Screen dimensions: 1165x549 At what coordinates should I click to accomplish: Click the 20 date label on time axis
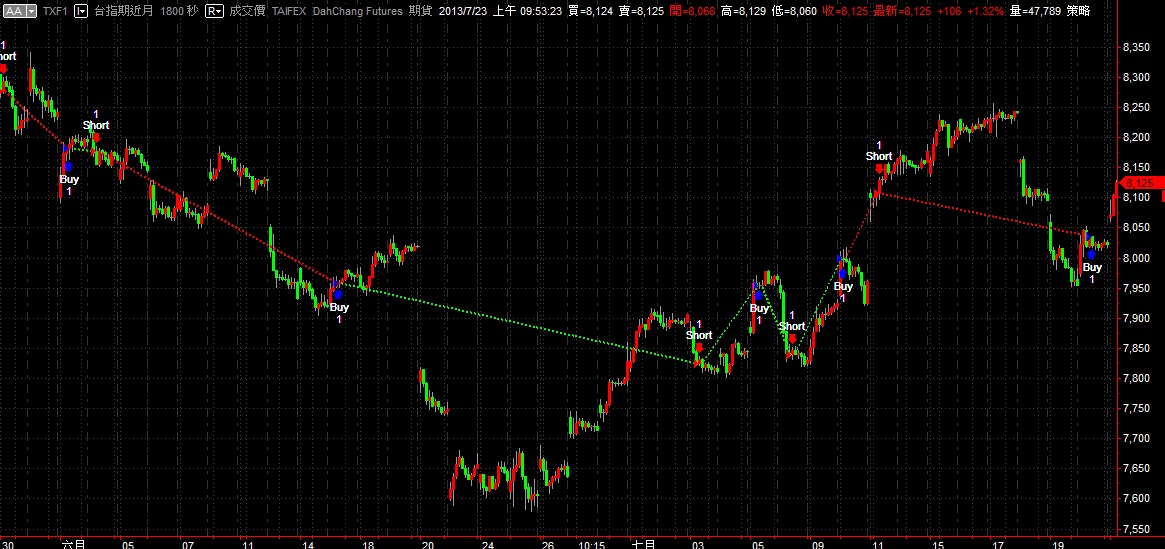click(x=427, y=544)
